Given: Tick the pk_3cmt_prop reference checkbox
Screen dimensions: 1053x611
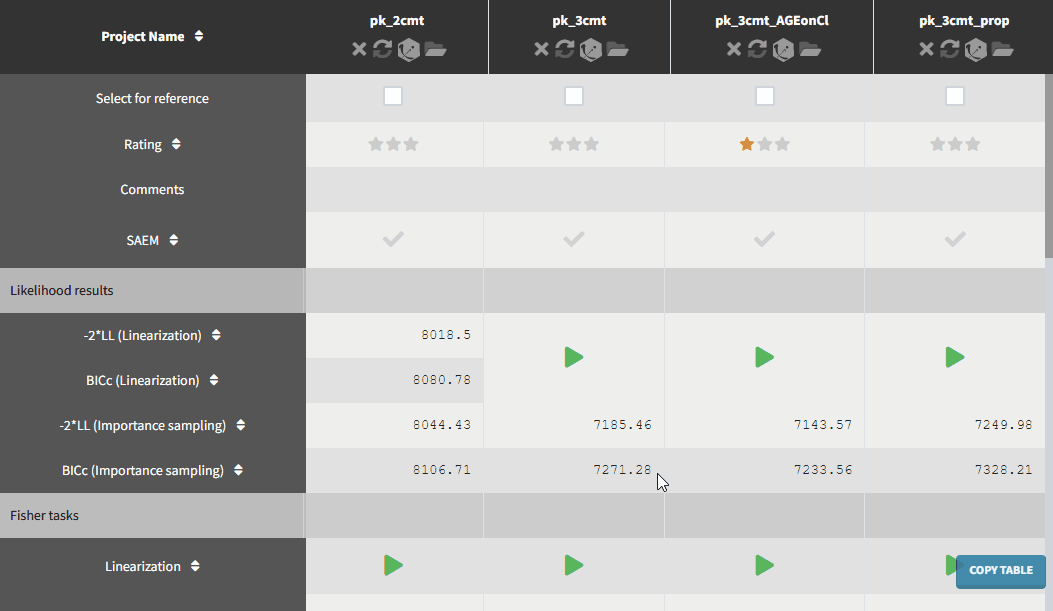Looking at the screenshot, I should pyautogui.click(x=955, y=96).
